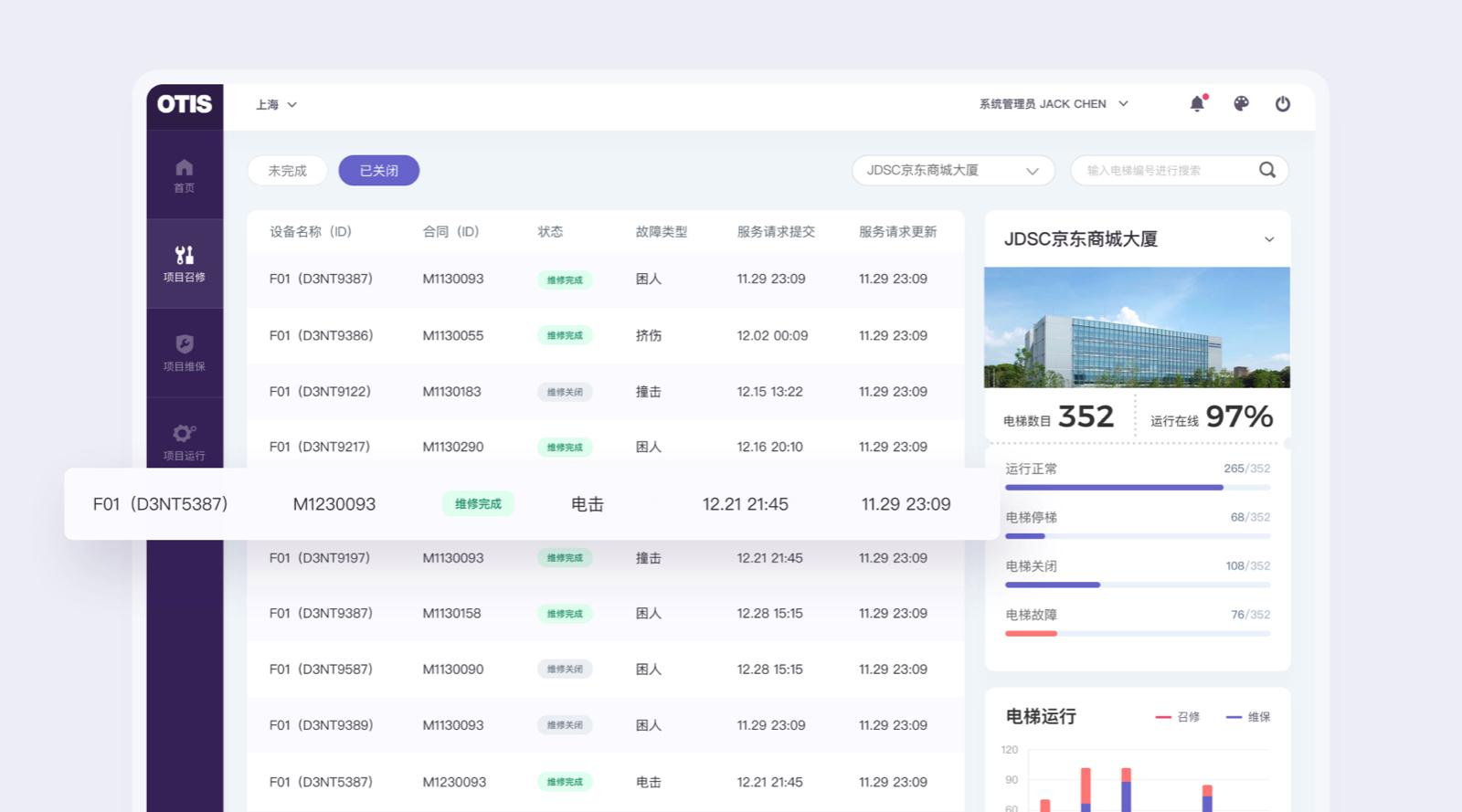Open the 项目维保 shield icon
Image resolution: width=1462 pixels, height=812 pixels.
click(x=185, y=343)
